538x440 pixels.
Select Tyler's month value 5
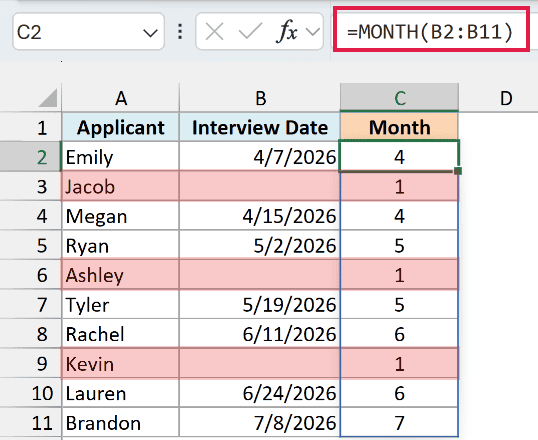[399, 304]
